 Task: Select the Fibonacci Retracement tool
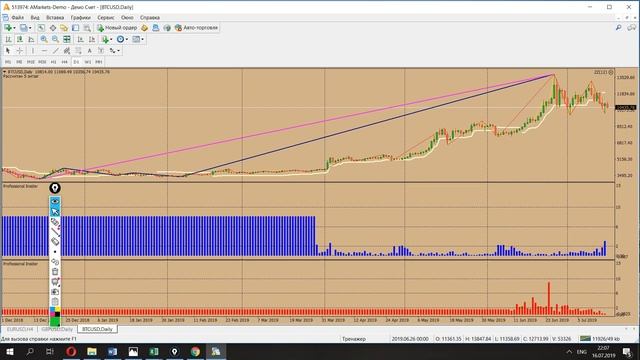pyautogui.click(x=78, y=51)
